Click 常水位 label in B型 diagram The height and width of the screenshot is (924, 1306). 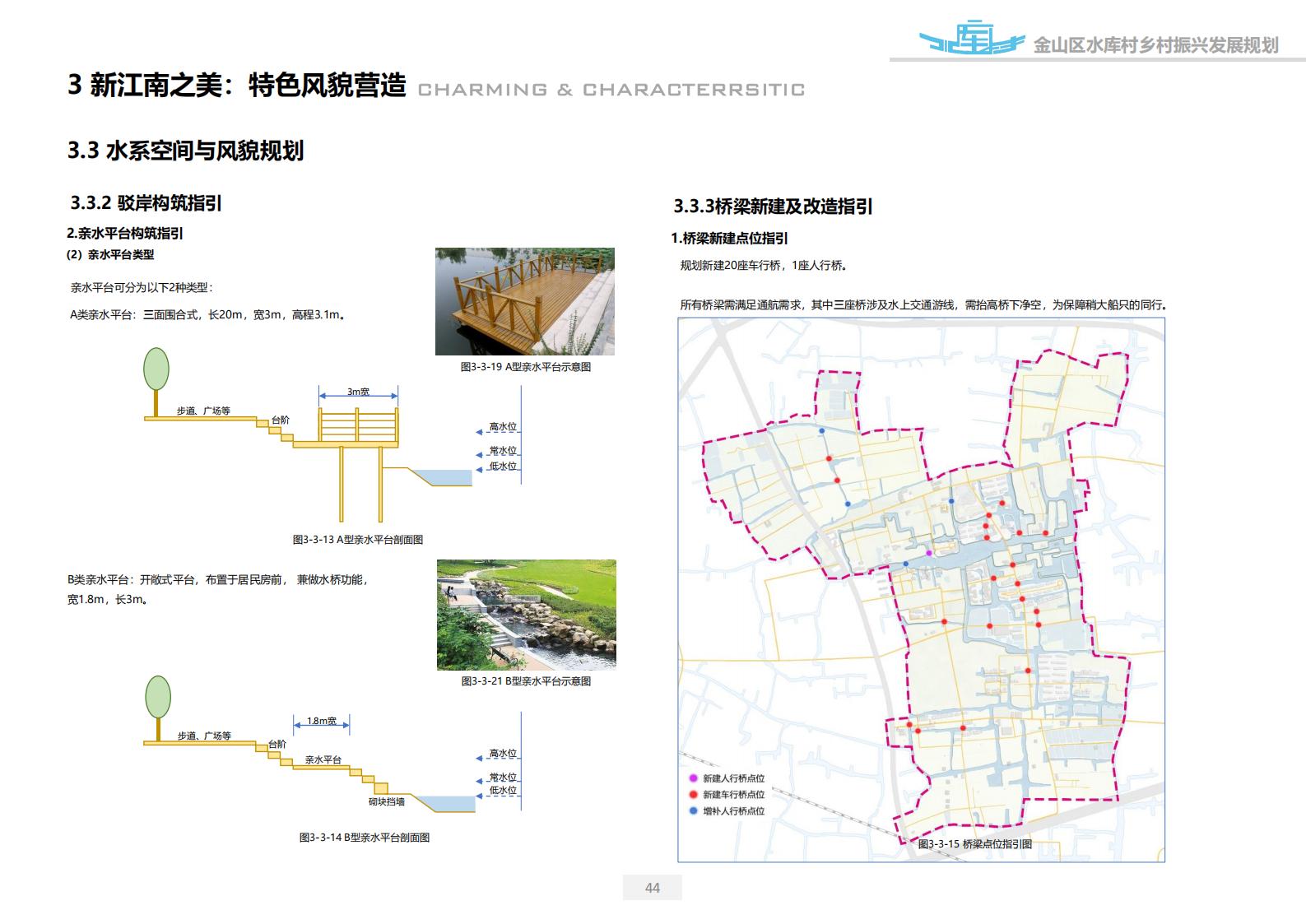pyautogui.click(x=503, y=777)
